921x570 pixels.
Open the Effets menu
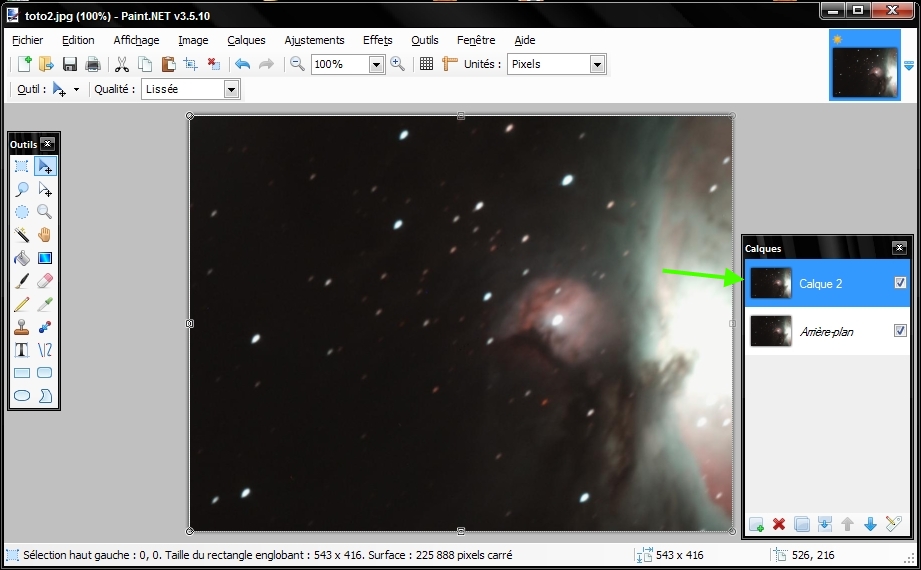378,40
